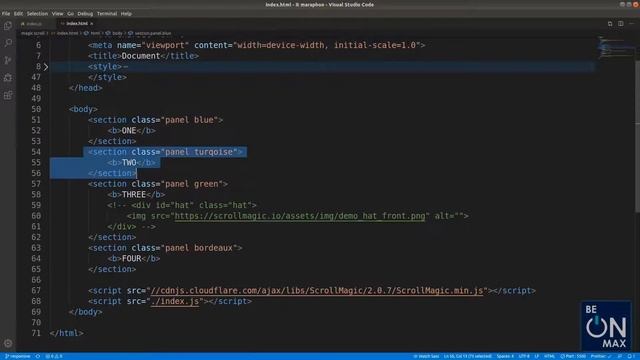Select the index.html editor tab
This screenshot has width=640, height=360.
click(76, 24)
